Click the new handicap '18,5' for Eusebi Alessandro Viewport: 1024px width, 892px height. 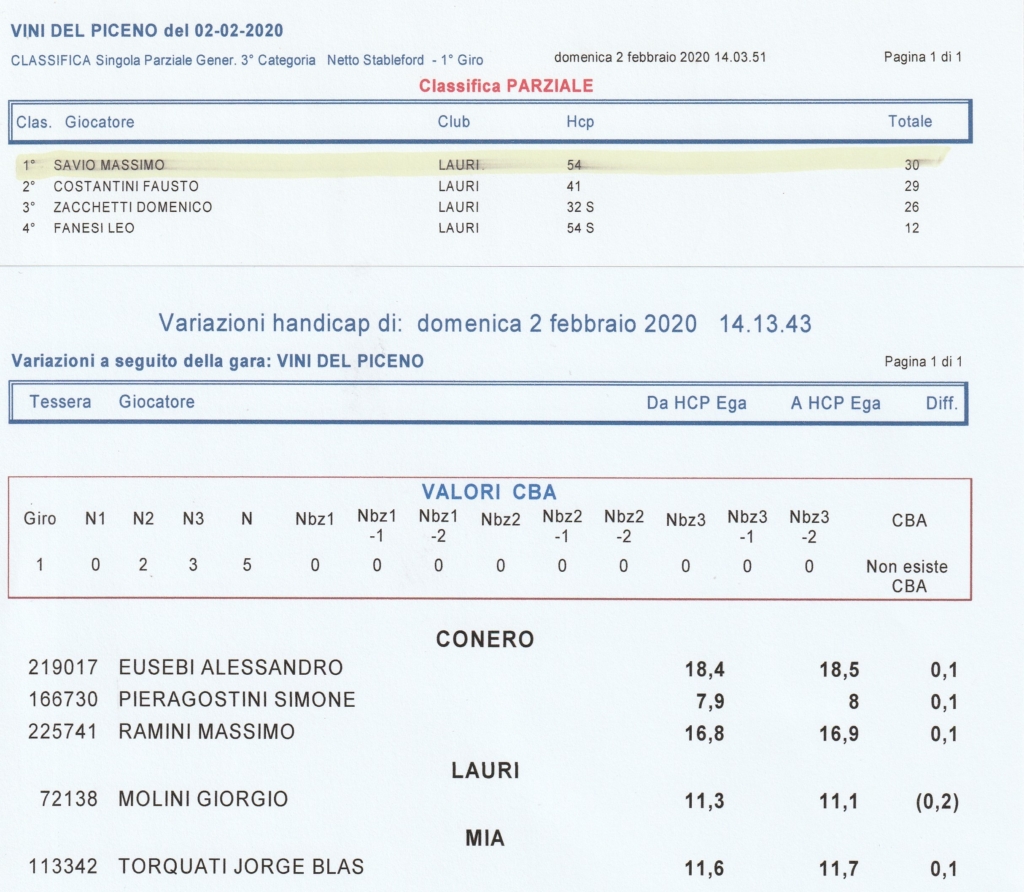pos(839,670)
